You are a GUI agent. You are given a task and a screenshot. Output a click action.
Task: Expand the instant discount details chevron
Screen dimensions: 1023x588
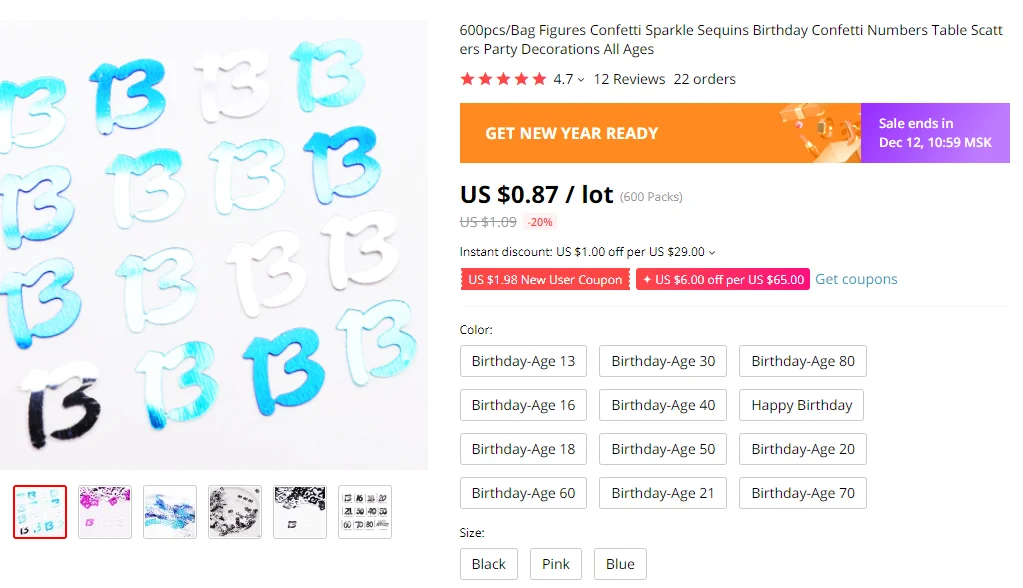(712, 253)
